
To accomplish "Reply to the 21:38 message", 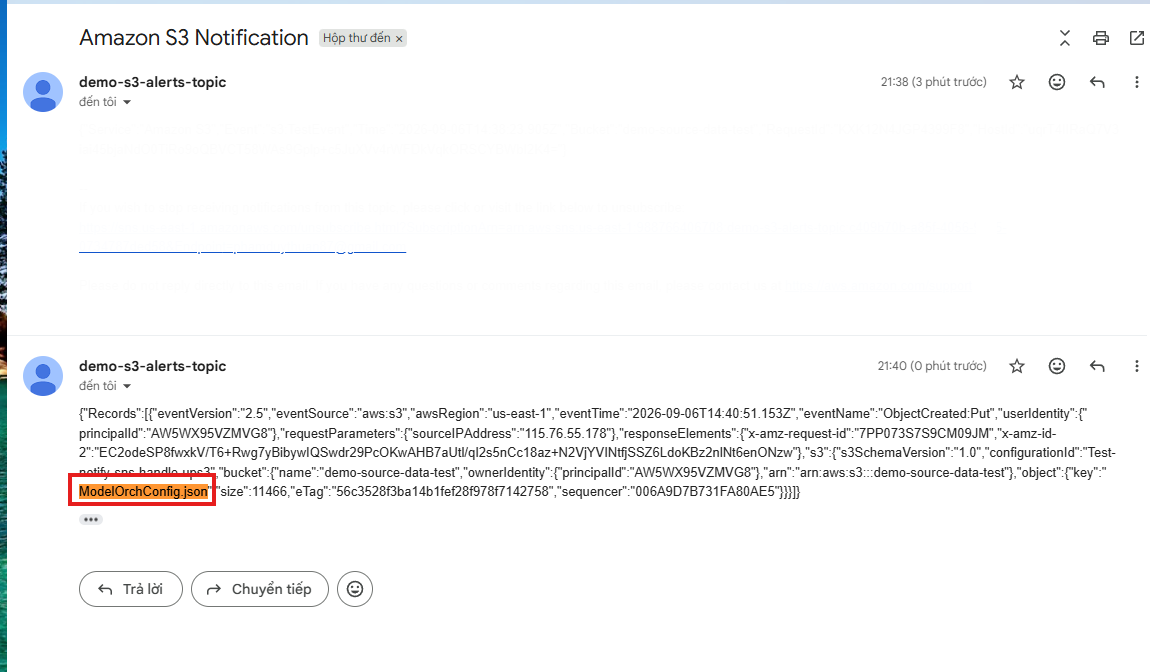I will point(1097,82).
